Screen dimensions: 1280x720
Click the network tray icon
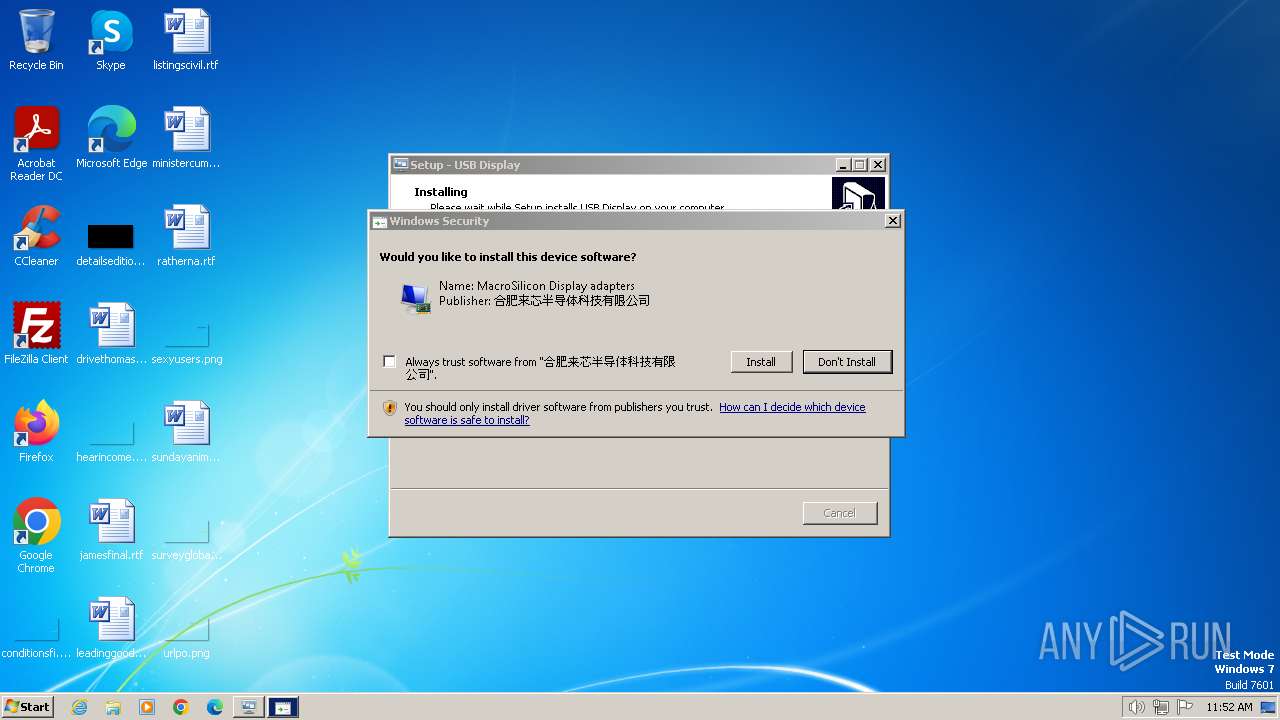1161,707
